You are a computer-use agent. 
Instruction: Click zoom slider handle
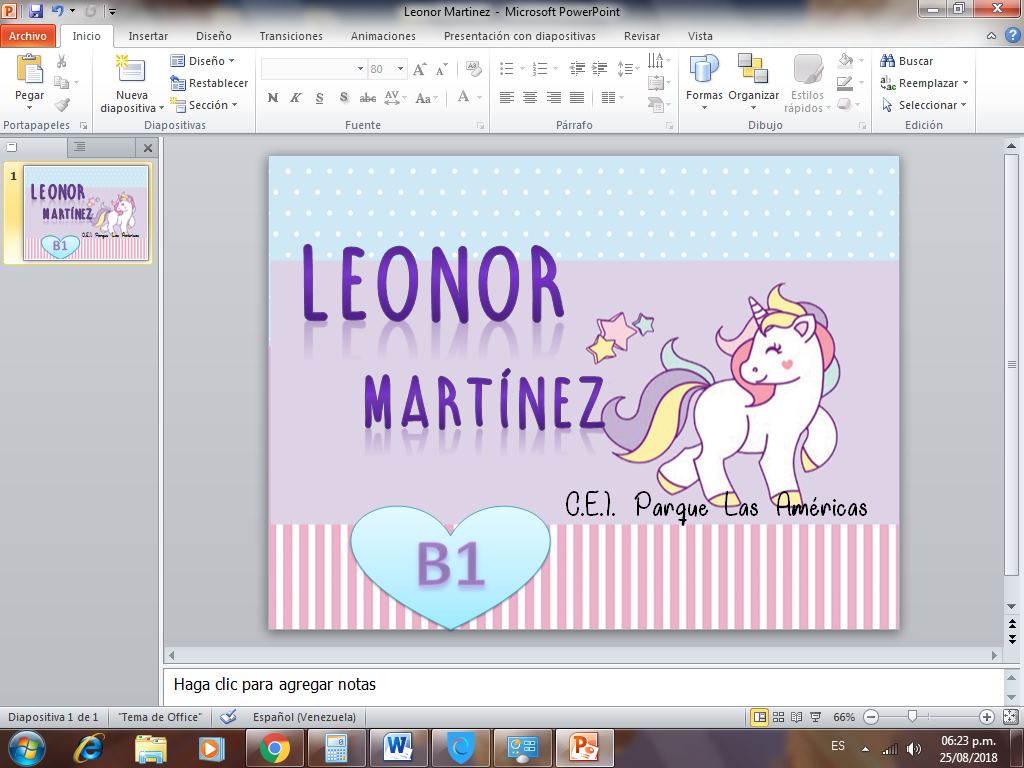click(913, 717)
